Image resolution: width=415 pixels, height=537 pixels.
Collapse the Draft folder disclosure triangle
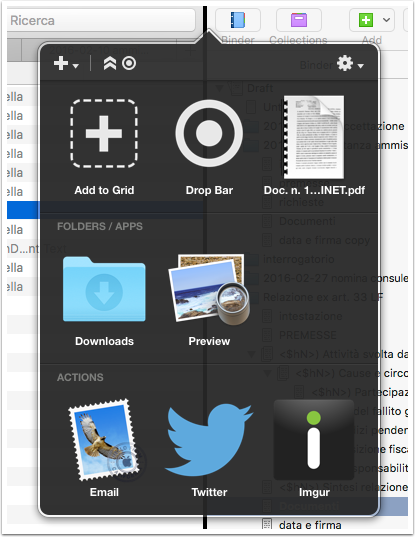click(x=219, y=88)
